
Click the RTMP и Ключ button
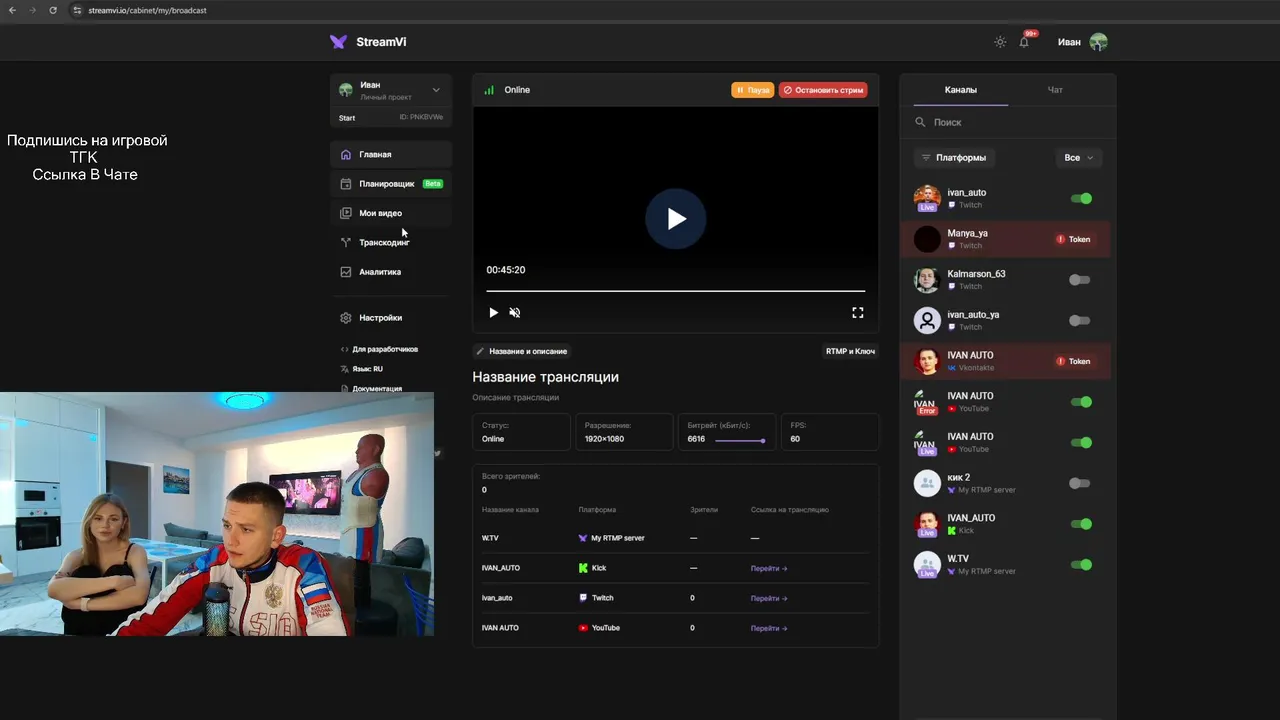point(850,351)
